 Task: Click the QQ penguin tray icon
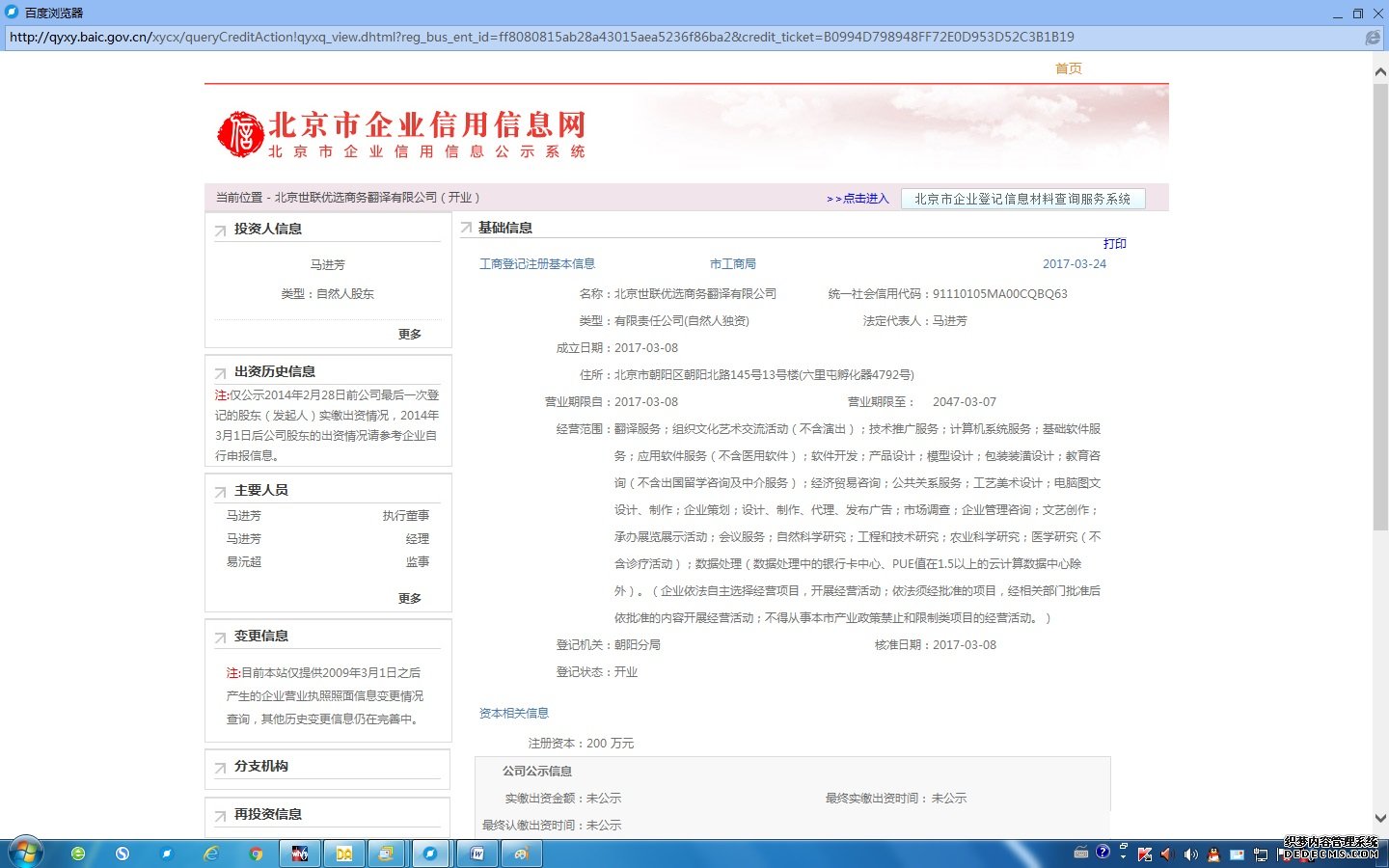coord(1213,854)
